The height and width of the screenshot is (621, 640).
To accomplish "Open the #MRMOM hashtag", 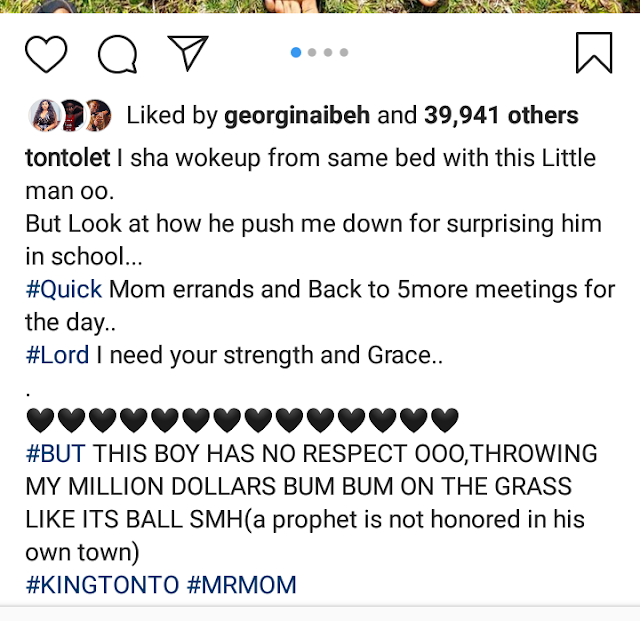I will click(241, 585).
